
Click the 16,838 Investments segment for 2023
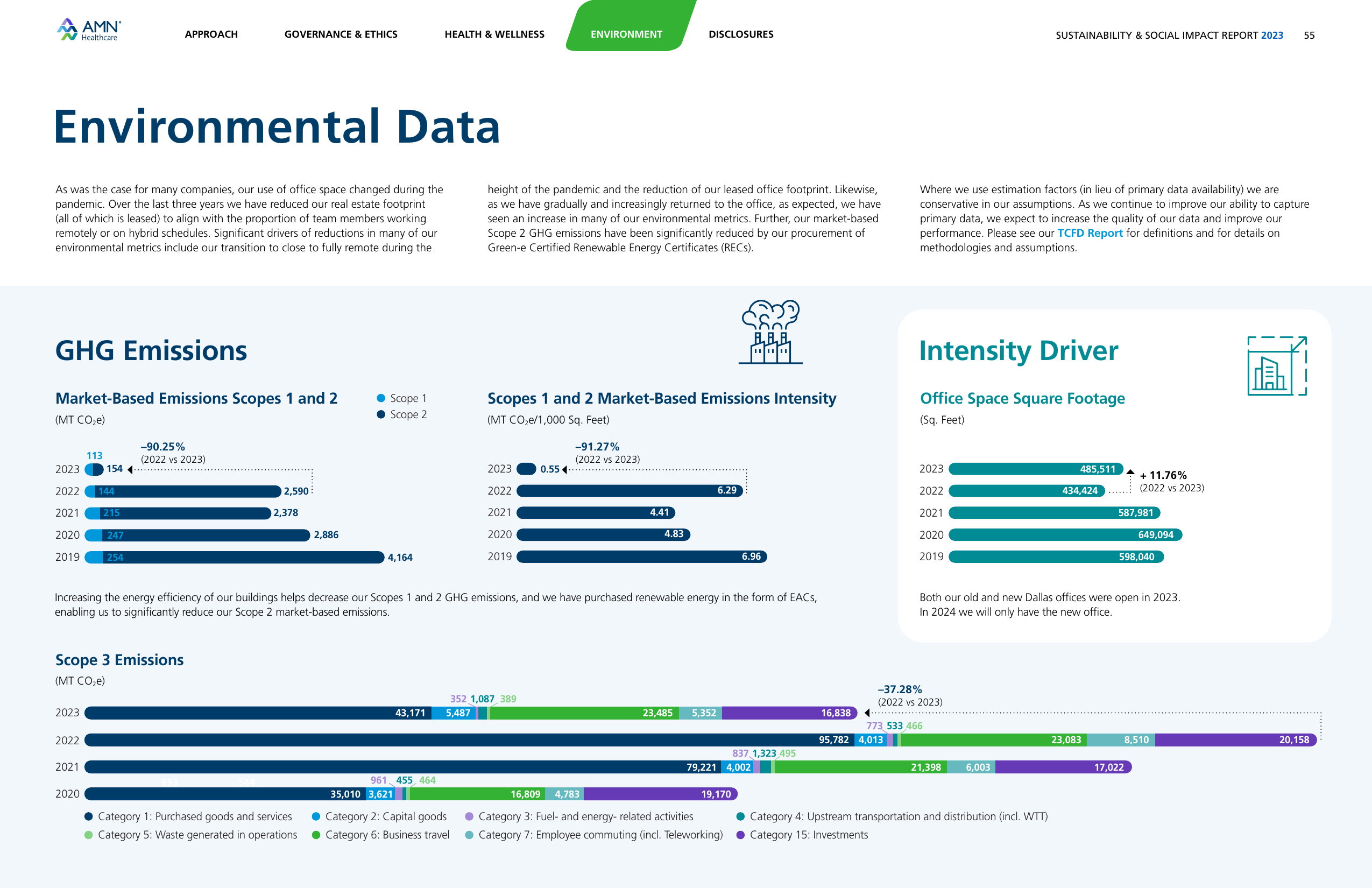pyautogui.click(x=790, y=713)
